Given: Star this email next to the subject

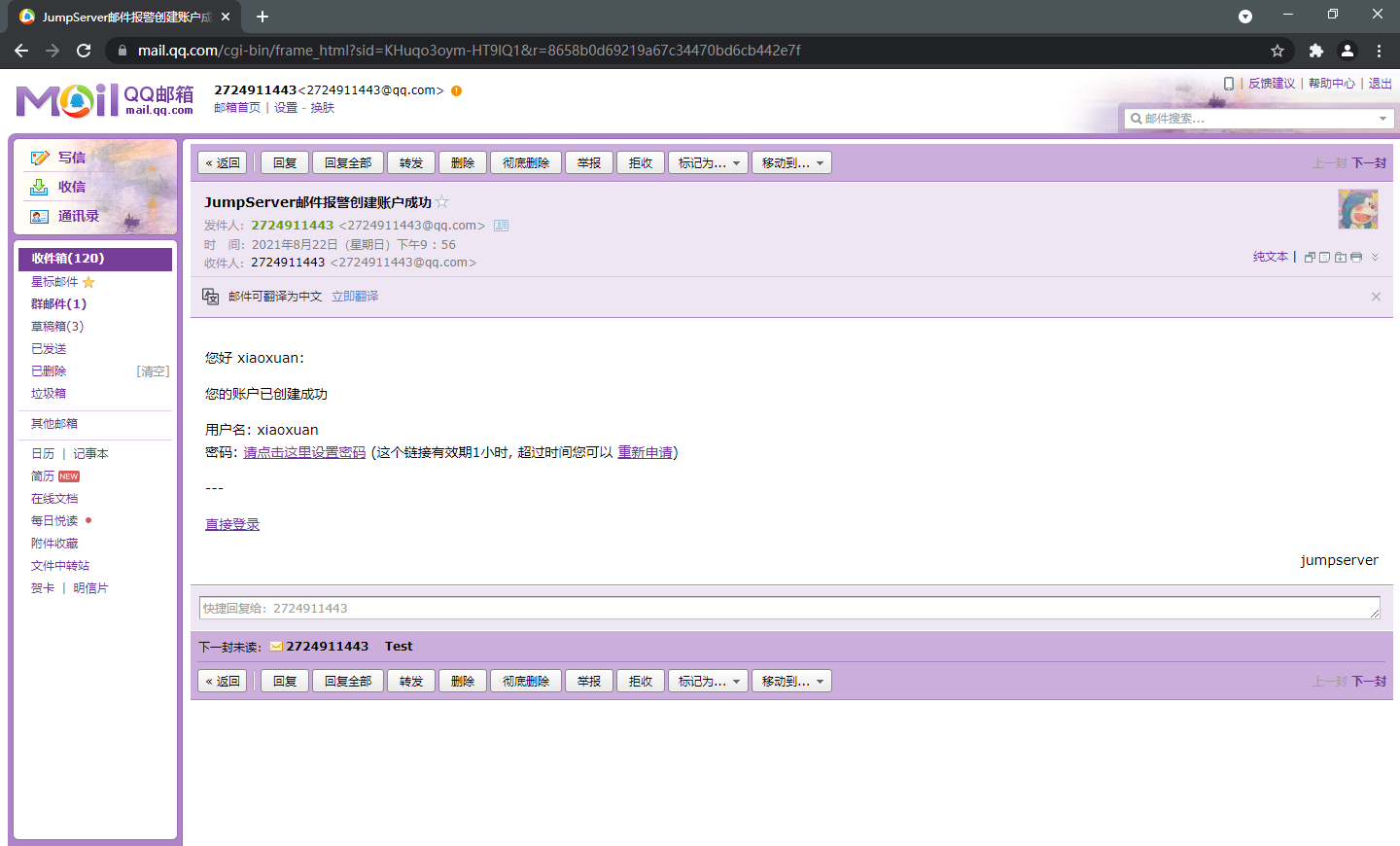Looking at the screenshot, I should (442, 202).
